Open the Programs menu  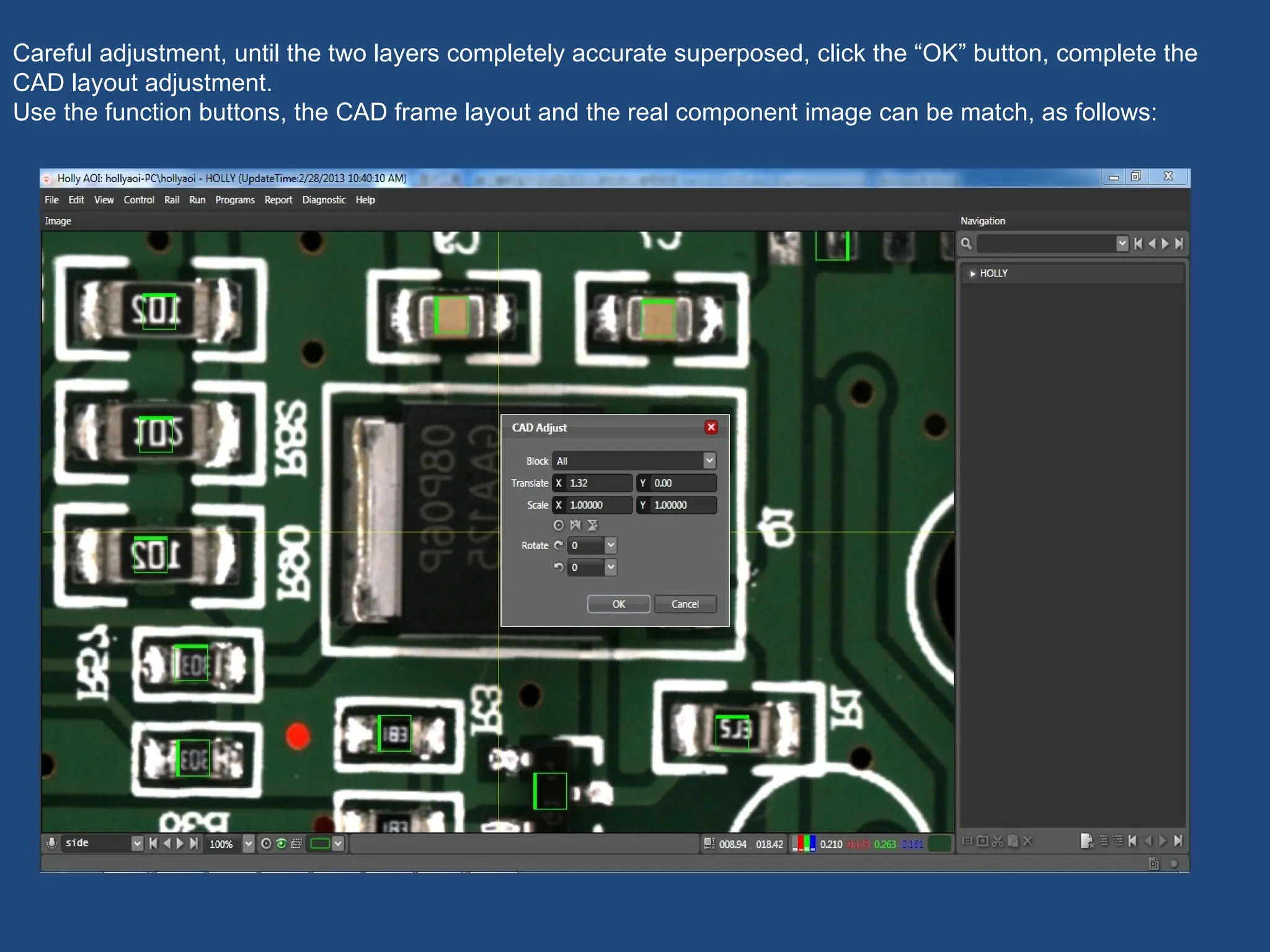(x=234, y=200)
